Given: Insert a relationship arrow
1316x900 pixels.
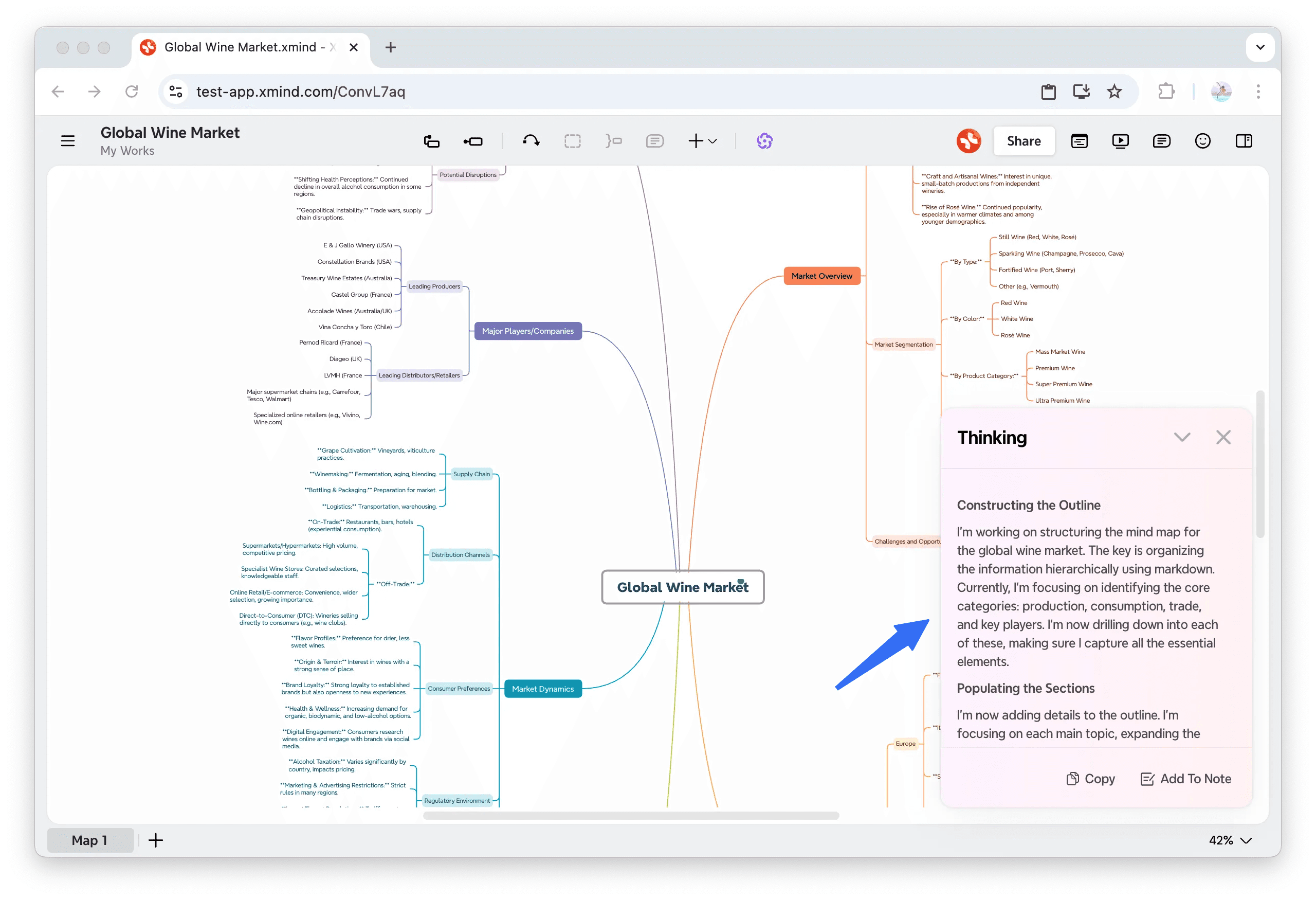Looking at the screenshot, I should point(531,140).
